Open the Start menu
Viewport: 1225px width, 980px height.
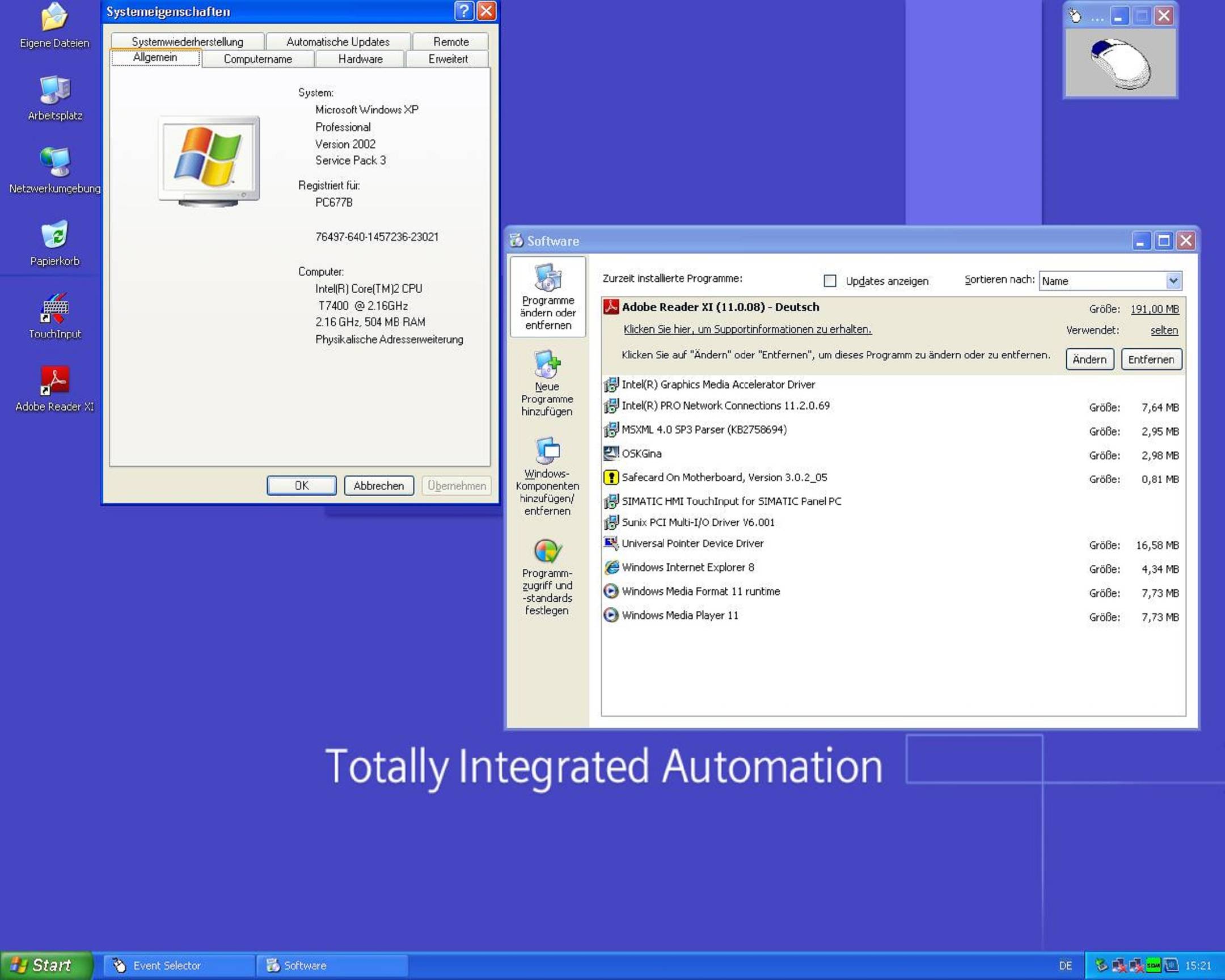(45, 965)
